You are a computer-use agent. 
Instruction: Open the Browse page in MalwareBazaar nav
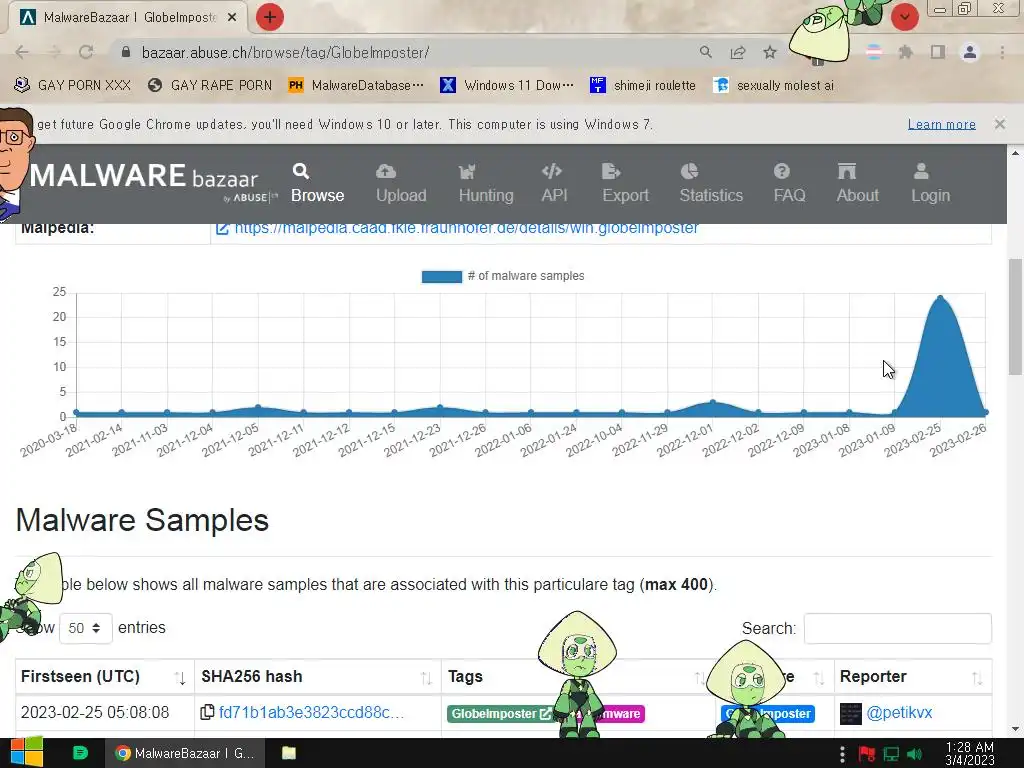coord(317,184)
